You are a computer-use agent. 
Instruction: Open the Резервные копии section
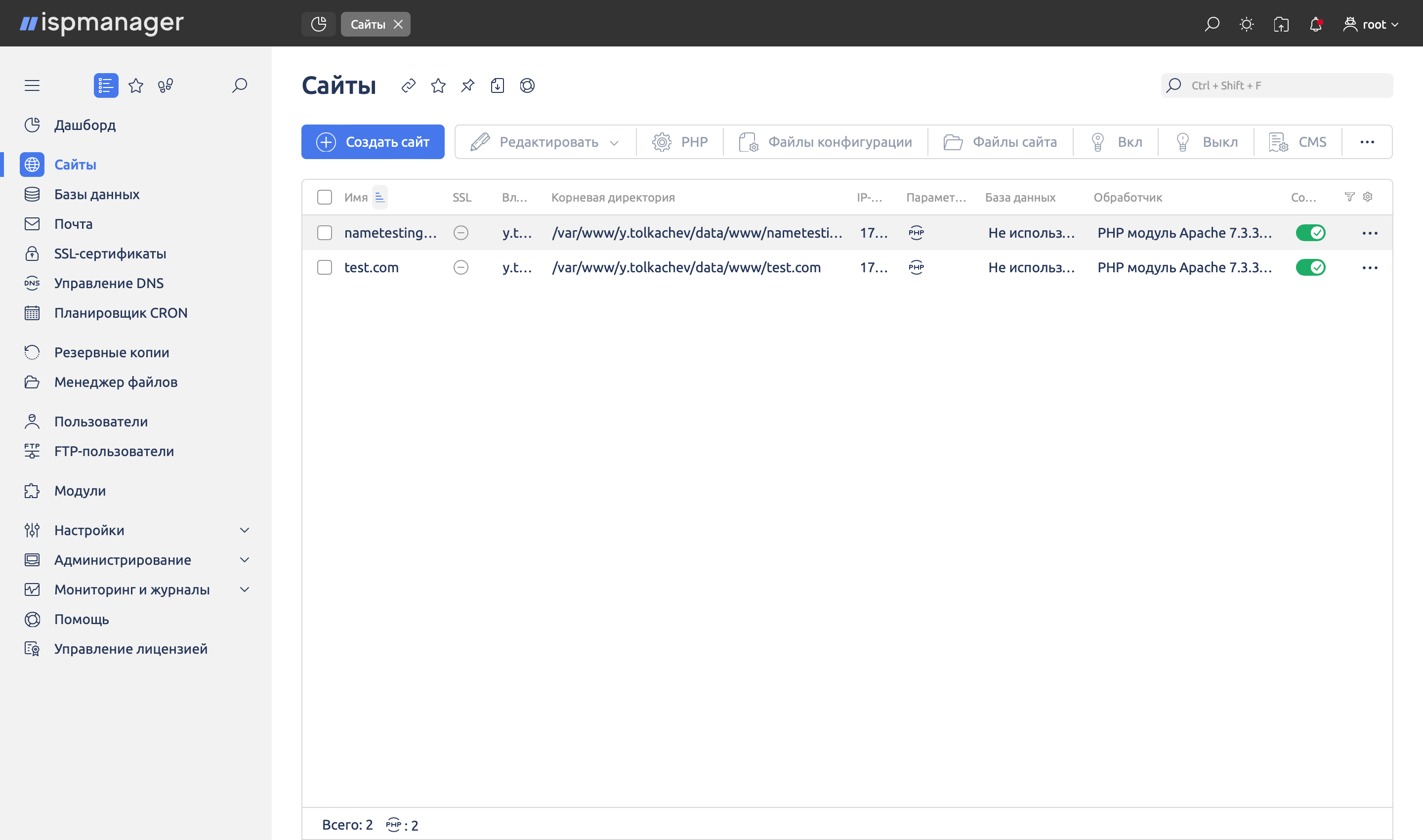(x=111, y=351)
